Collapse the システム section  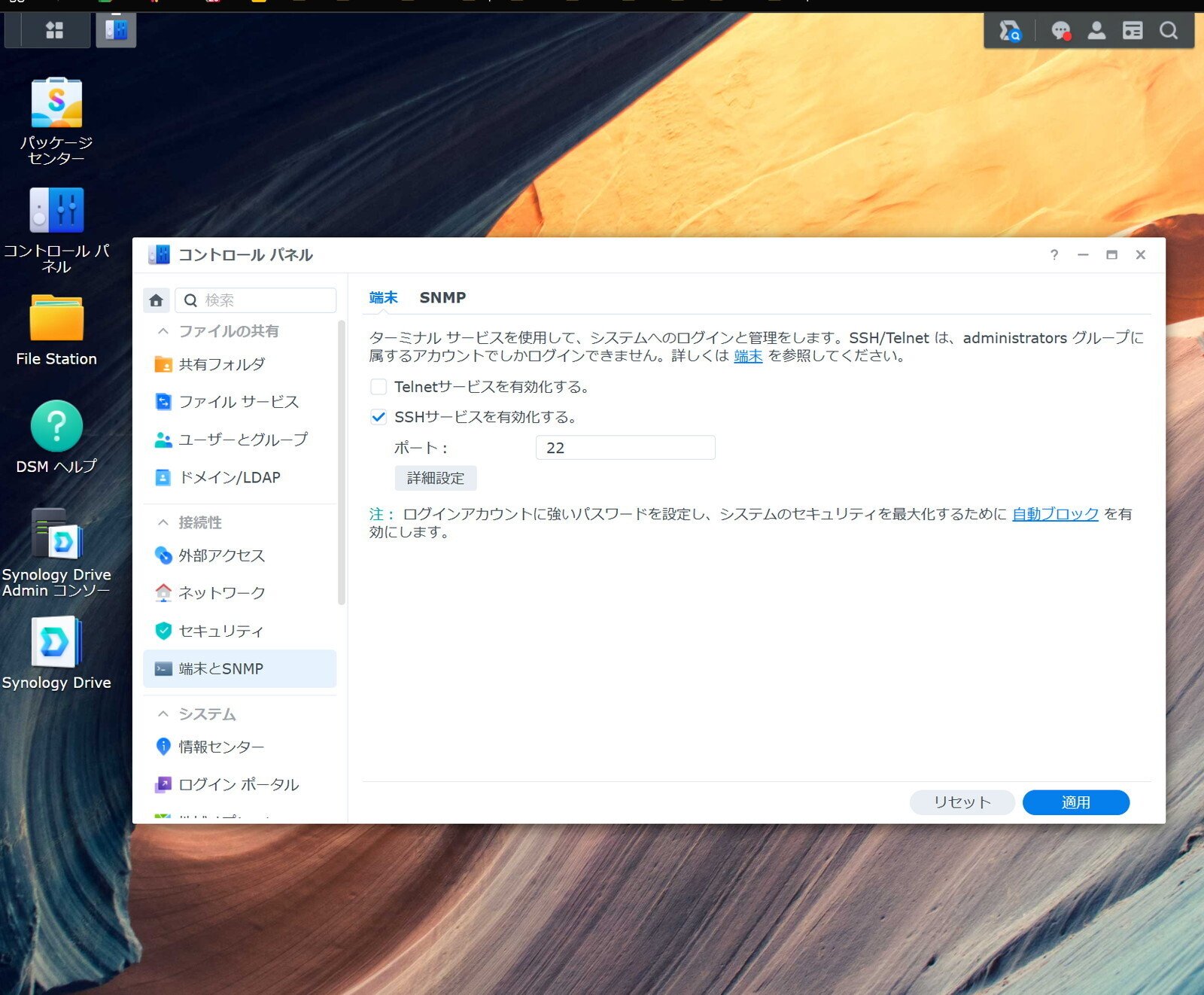163,714
